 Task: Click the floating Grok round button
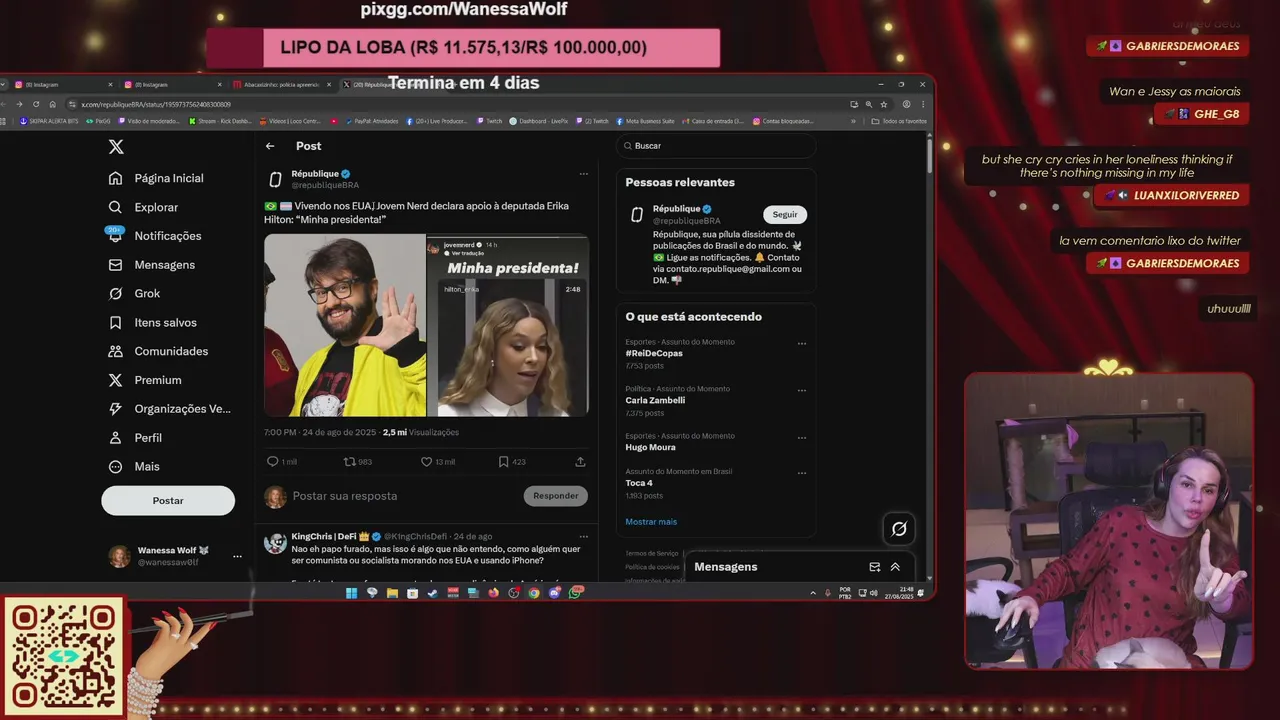[898, 529]
